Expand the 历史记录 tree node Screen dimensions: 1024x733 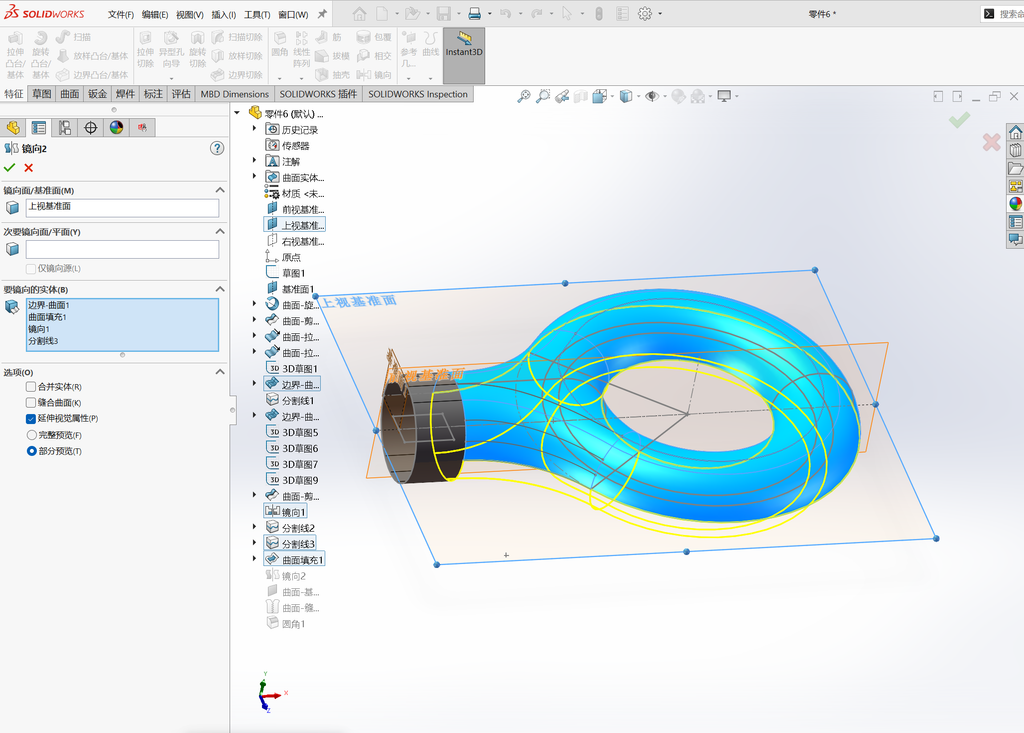coord(255,129)
